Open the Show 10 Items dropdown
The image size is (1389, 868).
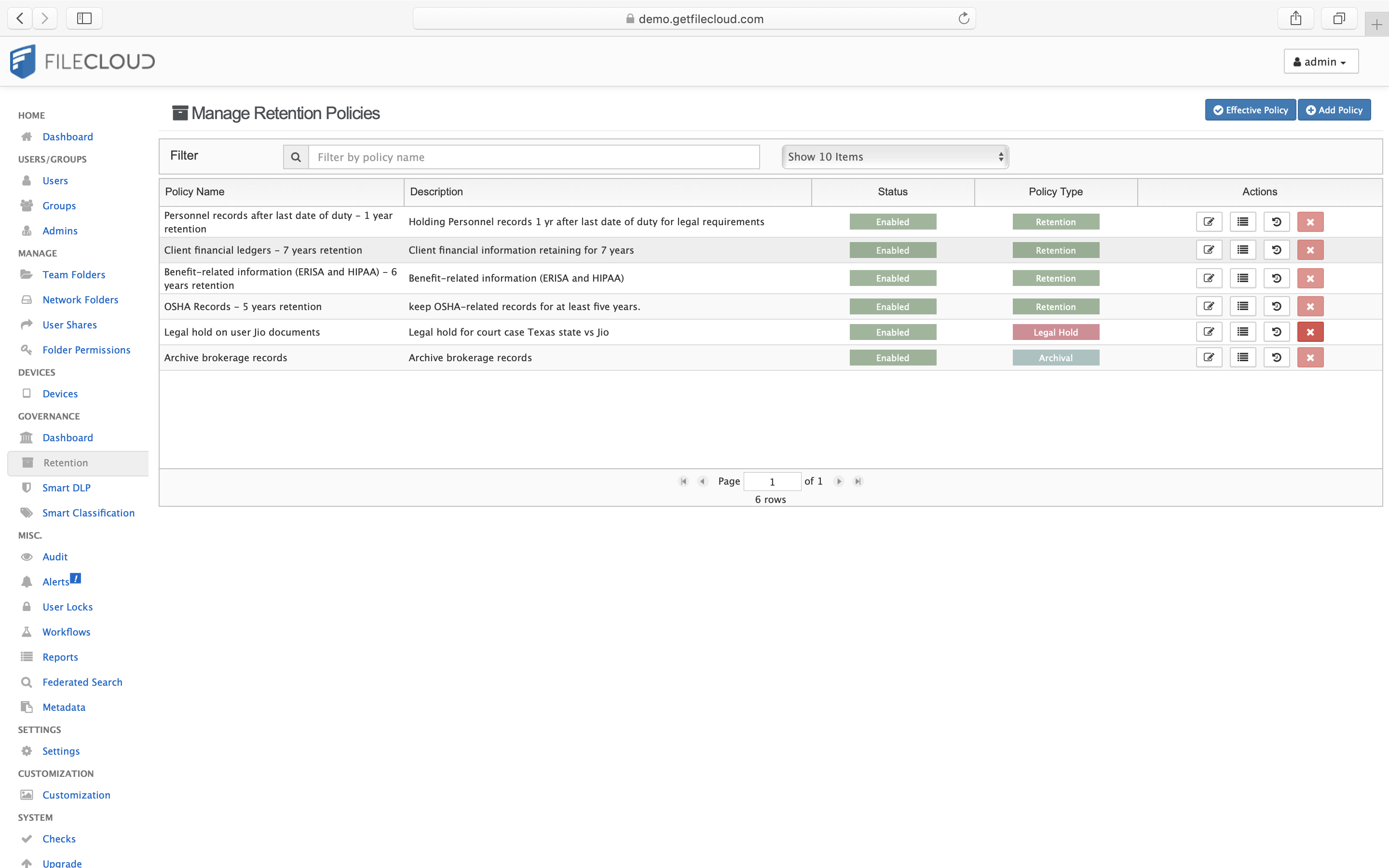tap(895, 157)
